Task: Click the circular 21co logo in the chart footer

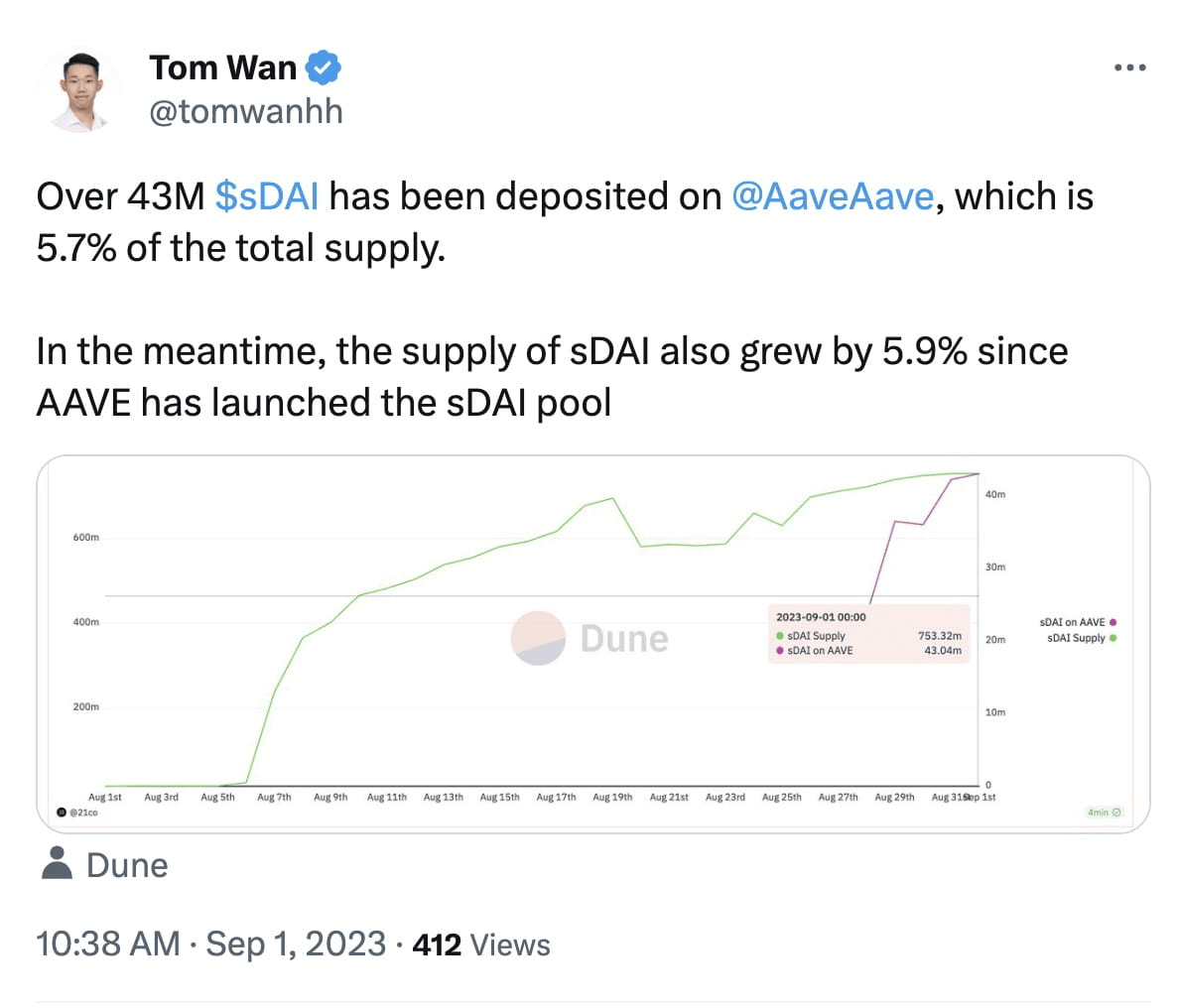Action: (x=62, y=814)
